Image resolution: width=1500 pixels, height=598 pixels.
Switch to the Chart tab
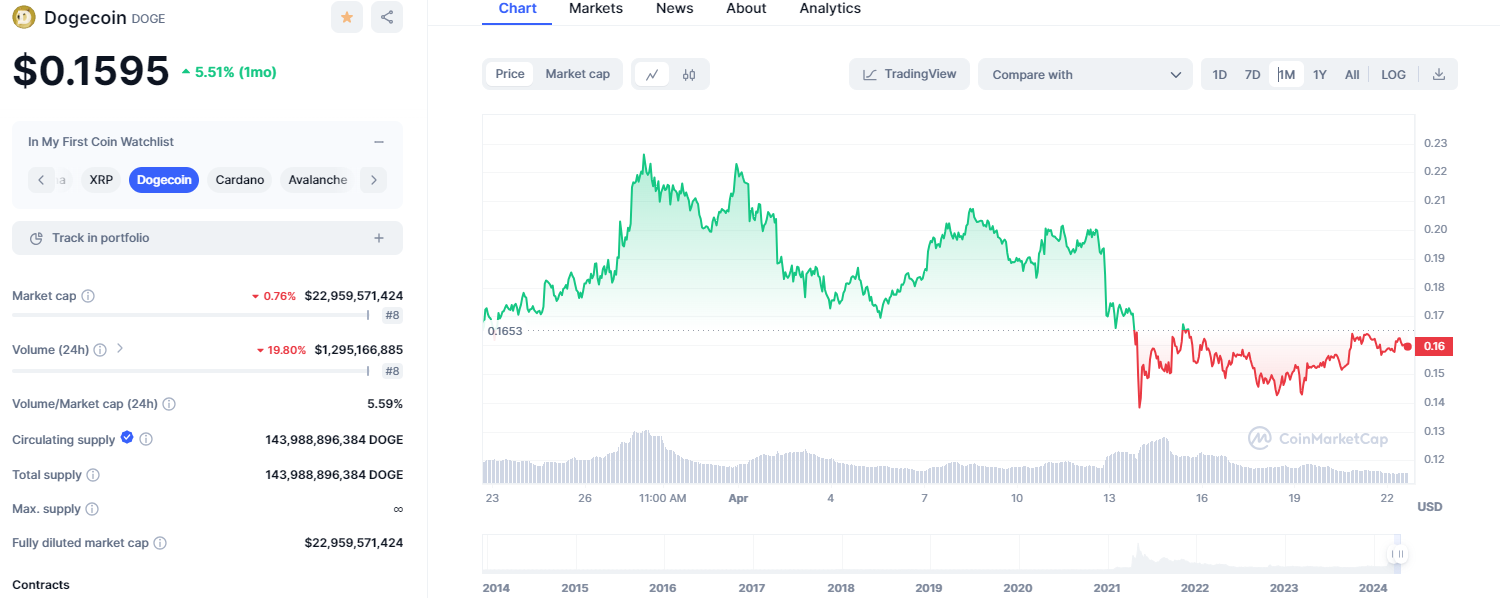pos(517,9)
